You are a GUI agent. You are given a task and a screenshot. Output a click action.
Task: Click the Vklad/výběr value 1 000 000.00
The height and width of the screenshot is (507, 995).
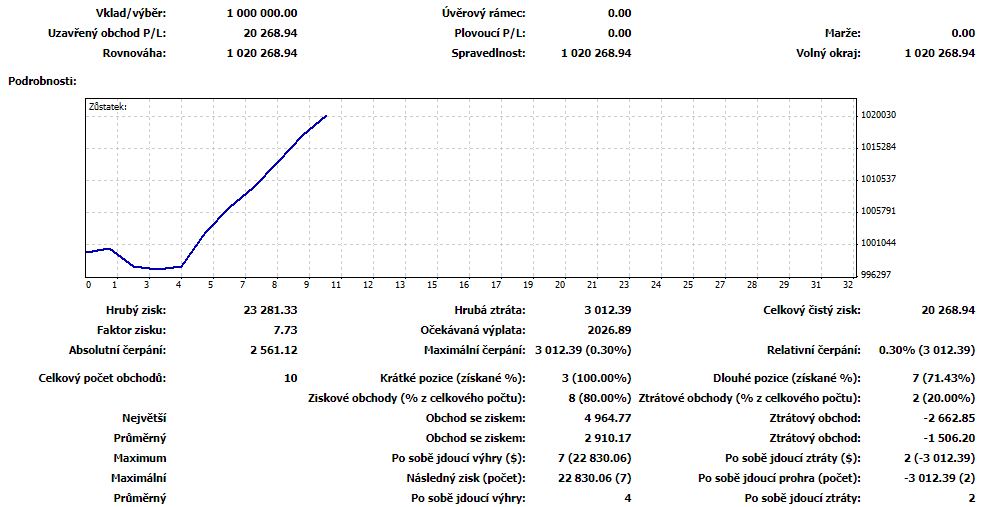coord(262,14)
